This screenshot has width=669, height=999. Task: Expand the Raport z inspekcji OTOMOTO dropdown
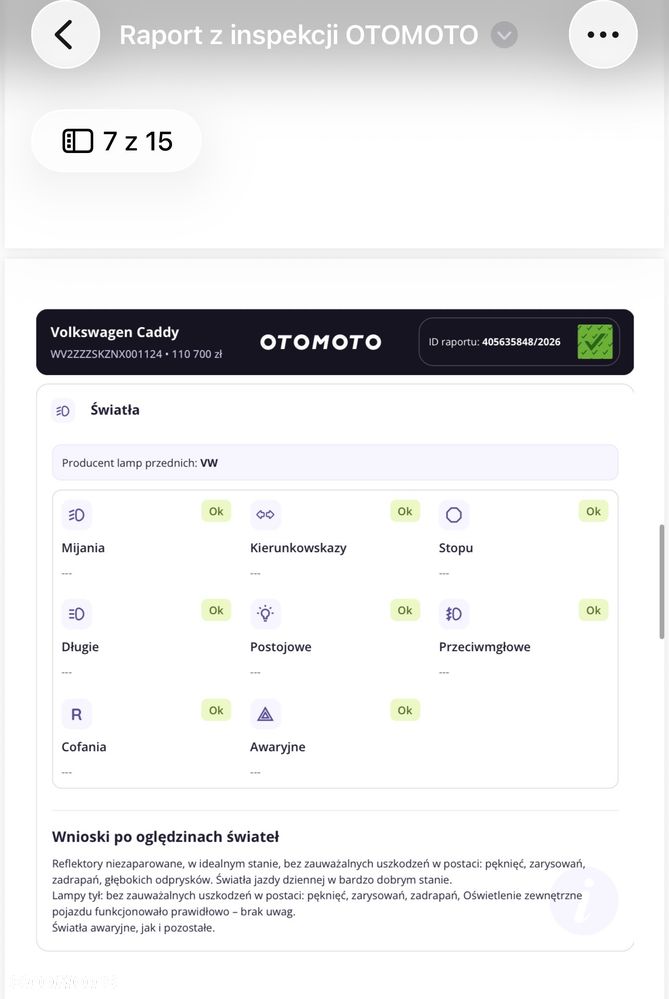point(504,35)
